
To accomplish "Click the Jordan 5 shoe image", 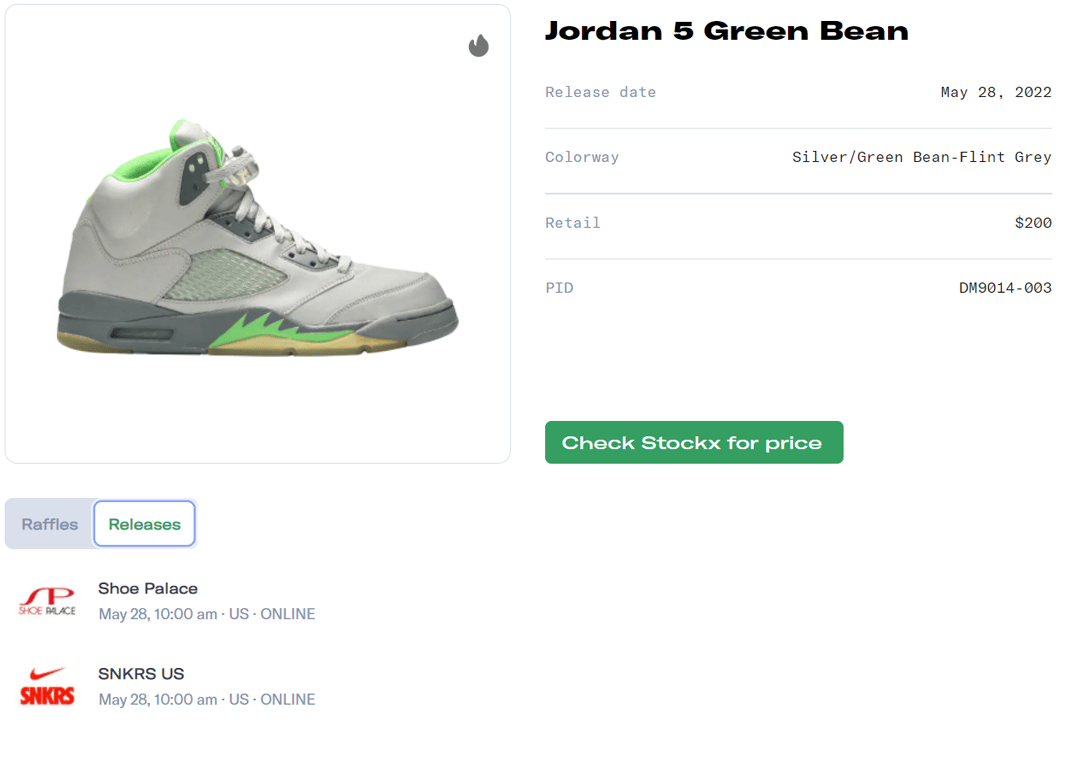I will pyautogui.click(x=258, y=238).
